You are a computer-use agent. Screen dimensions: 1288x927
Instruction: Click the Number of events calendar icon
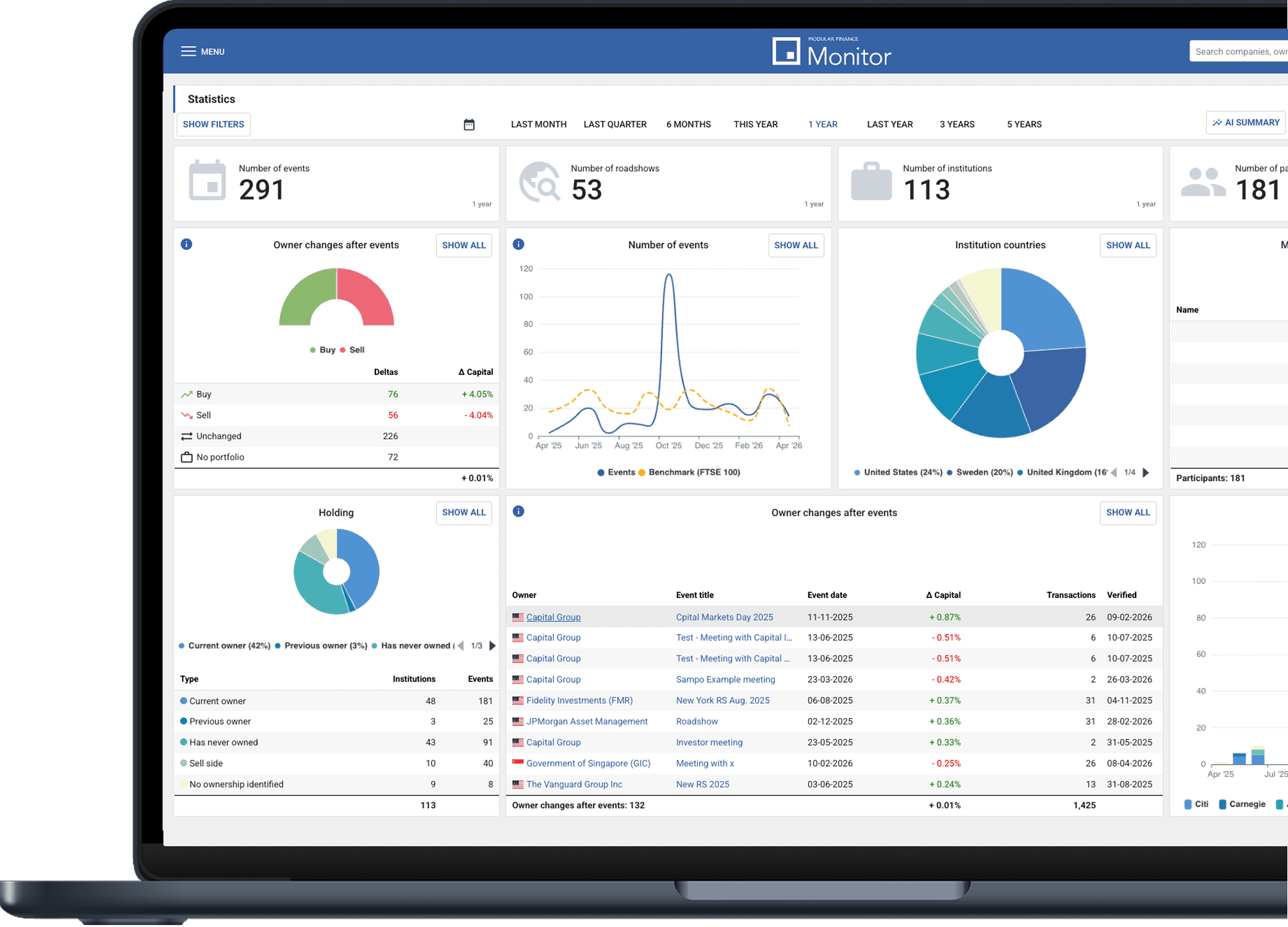click(x=207, y=181)
